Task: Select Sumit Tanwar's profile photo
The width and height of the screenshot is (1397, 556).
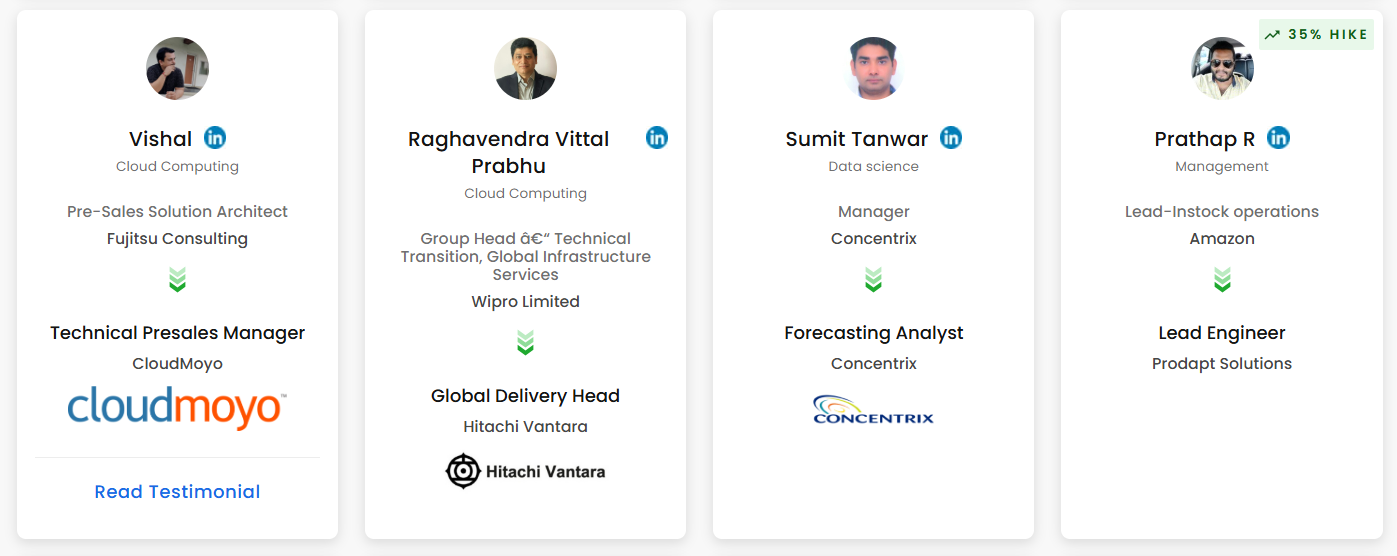Action: pos(873,68)
